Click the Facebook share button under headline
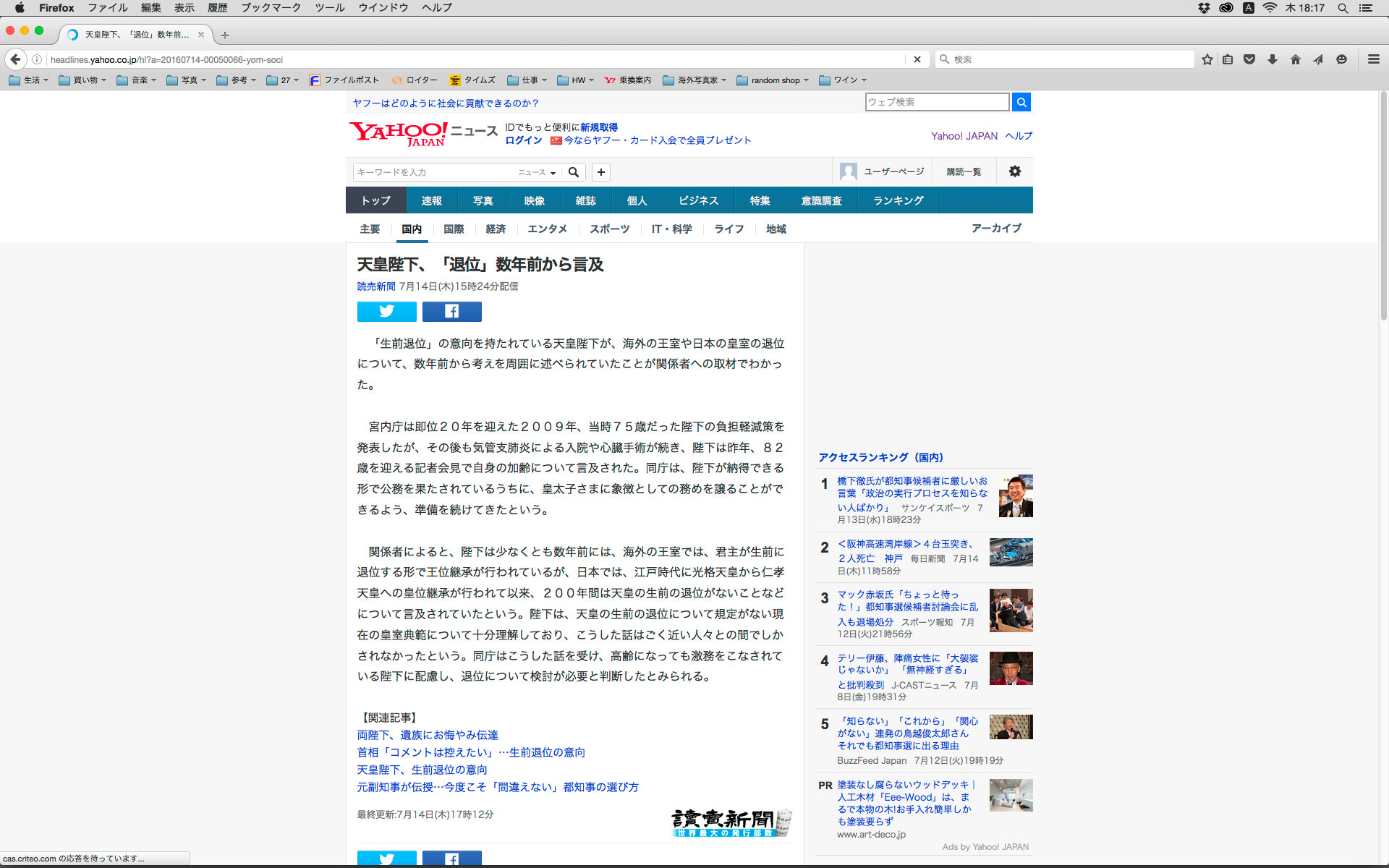Image resolution: width=1389 pixels, height=868 pixels. pos(451,311)
